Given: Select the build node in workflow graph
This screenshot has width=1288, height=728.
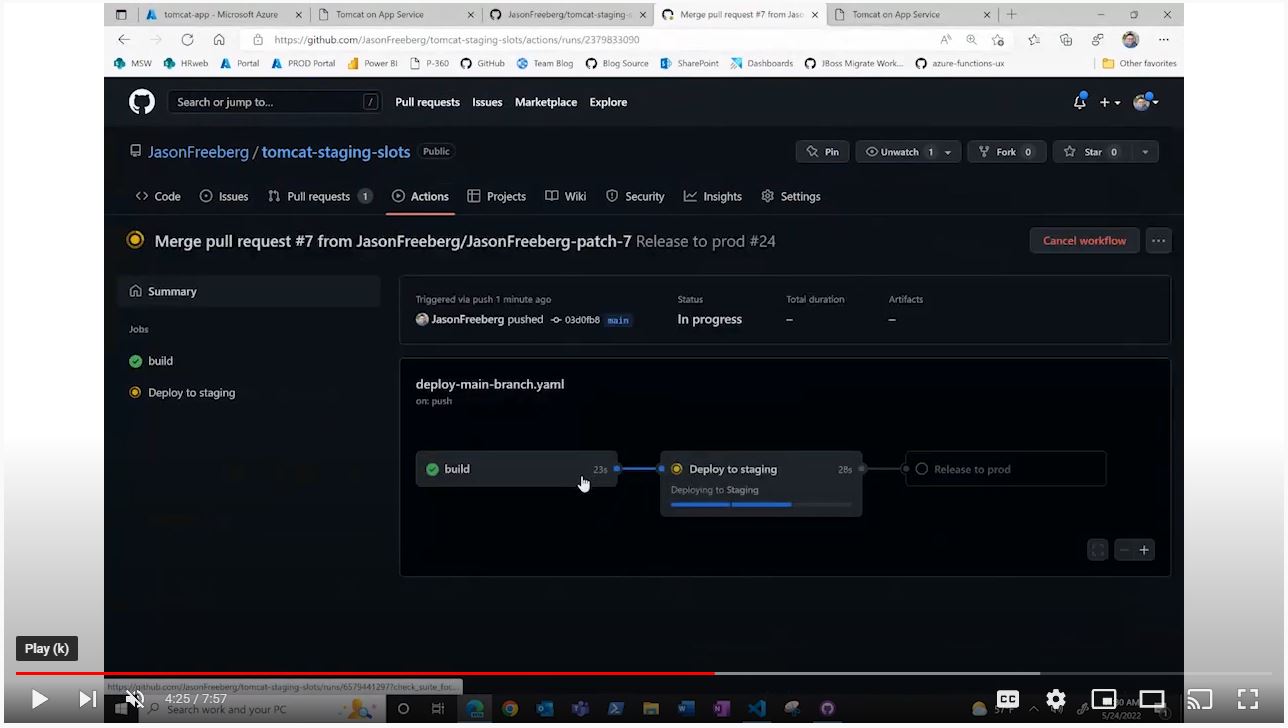Looking at the screenshot, I should click(x=516, y=469).
